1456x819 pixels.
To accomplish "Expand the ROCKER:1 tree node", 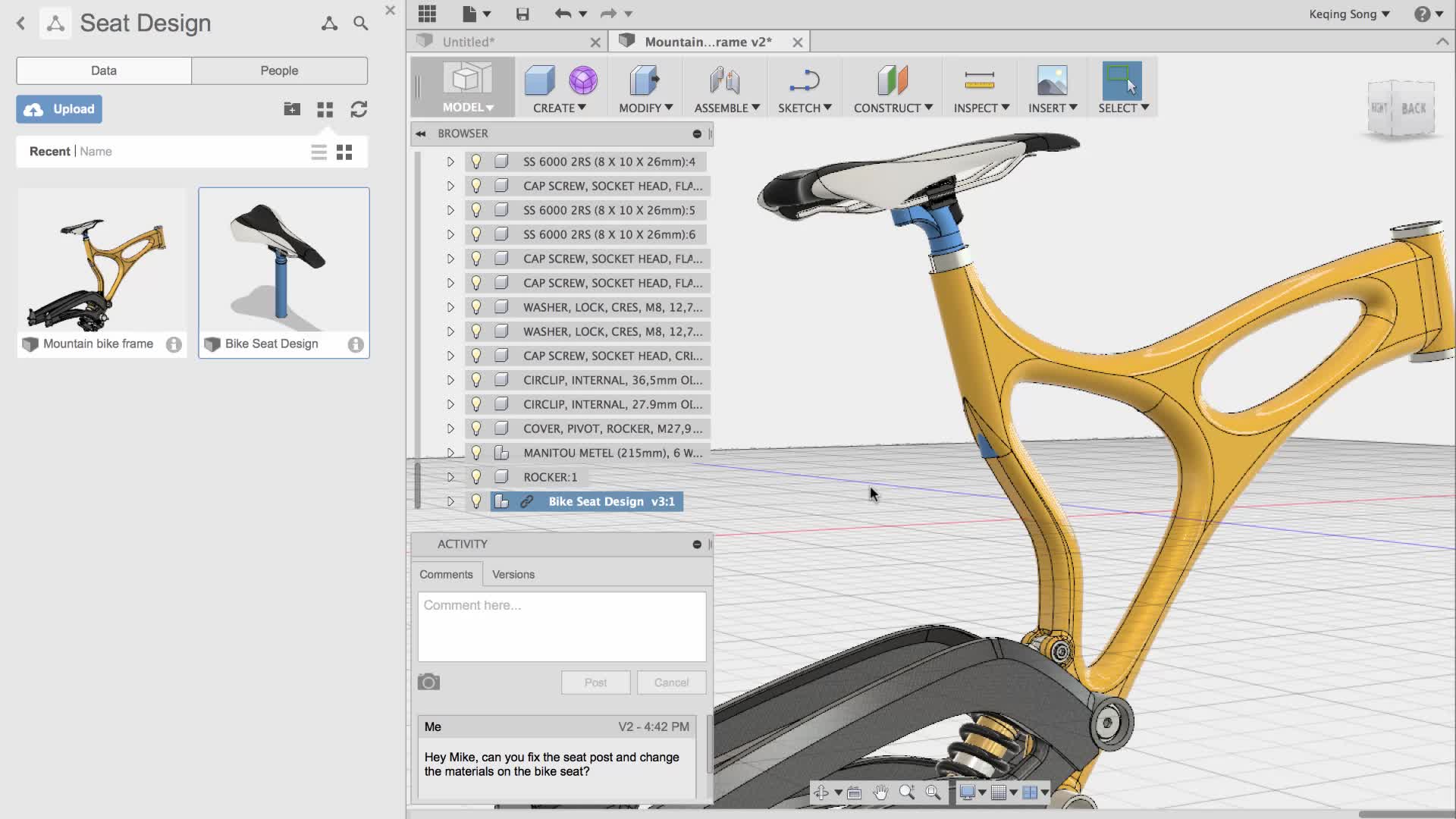I will [x=450, y=477].
